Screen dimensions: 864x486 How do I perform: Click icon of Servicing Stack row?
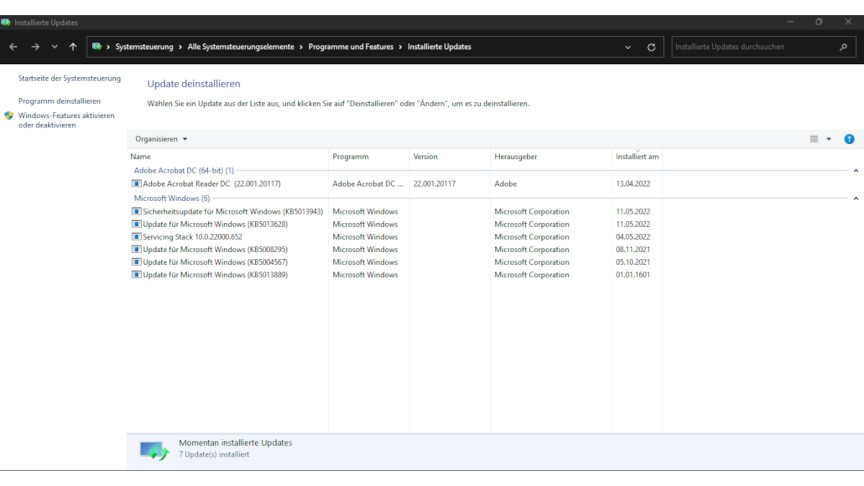pyautogui.click(x=136, y=236)
